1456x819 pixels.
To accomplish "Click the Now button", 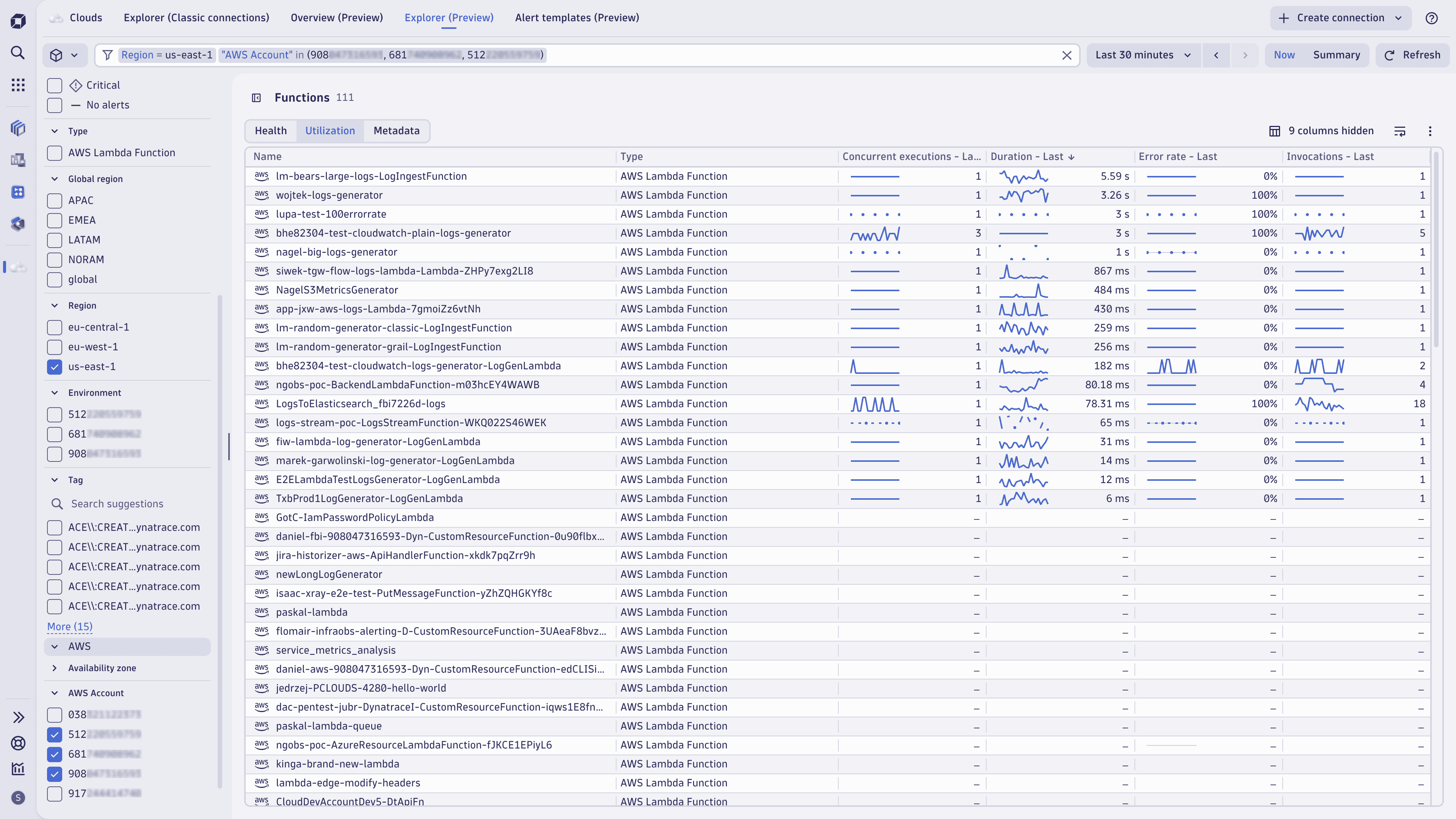I will coord(1283,55).
